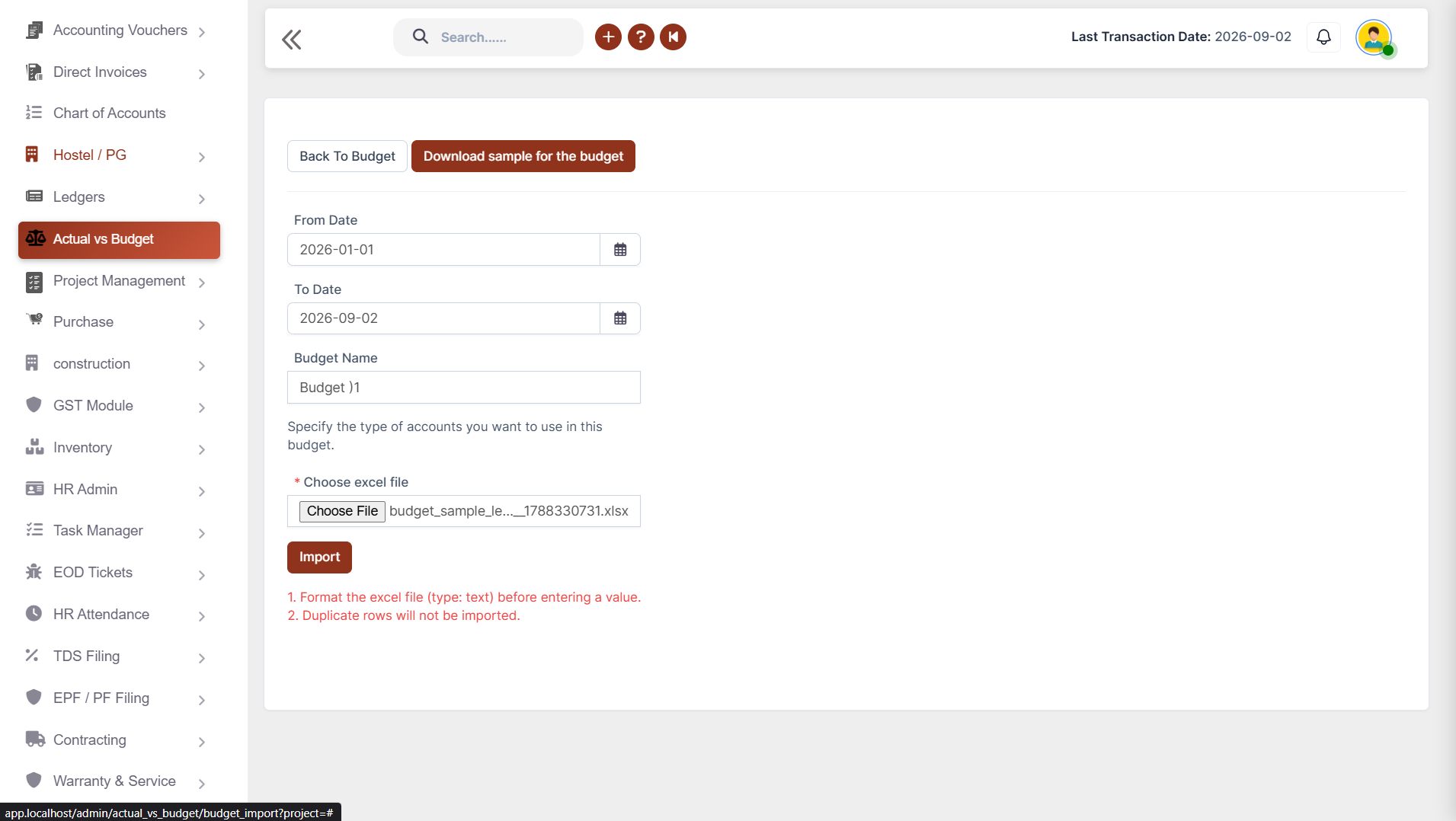Download sample for the budget
1456x821 pixels.
point(523,156)
